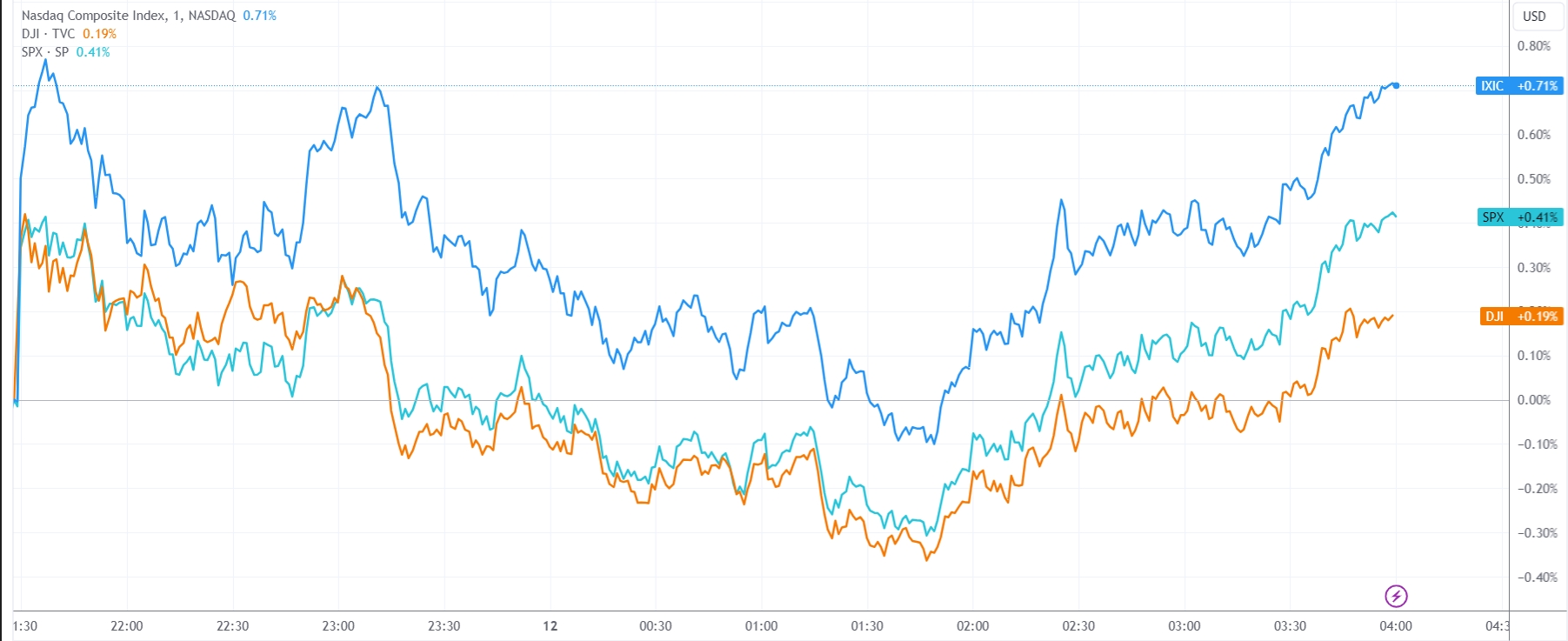
Task: Click the 04:00 time axis label
Action: (x=1396, y=626)
